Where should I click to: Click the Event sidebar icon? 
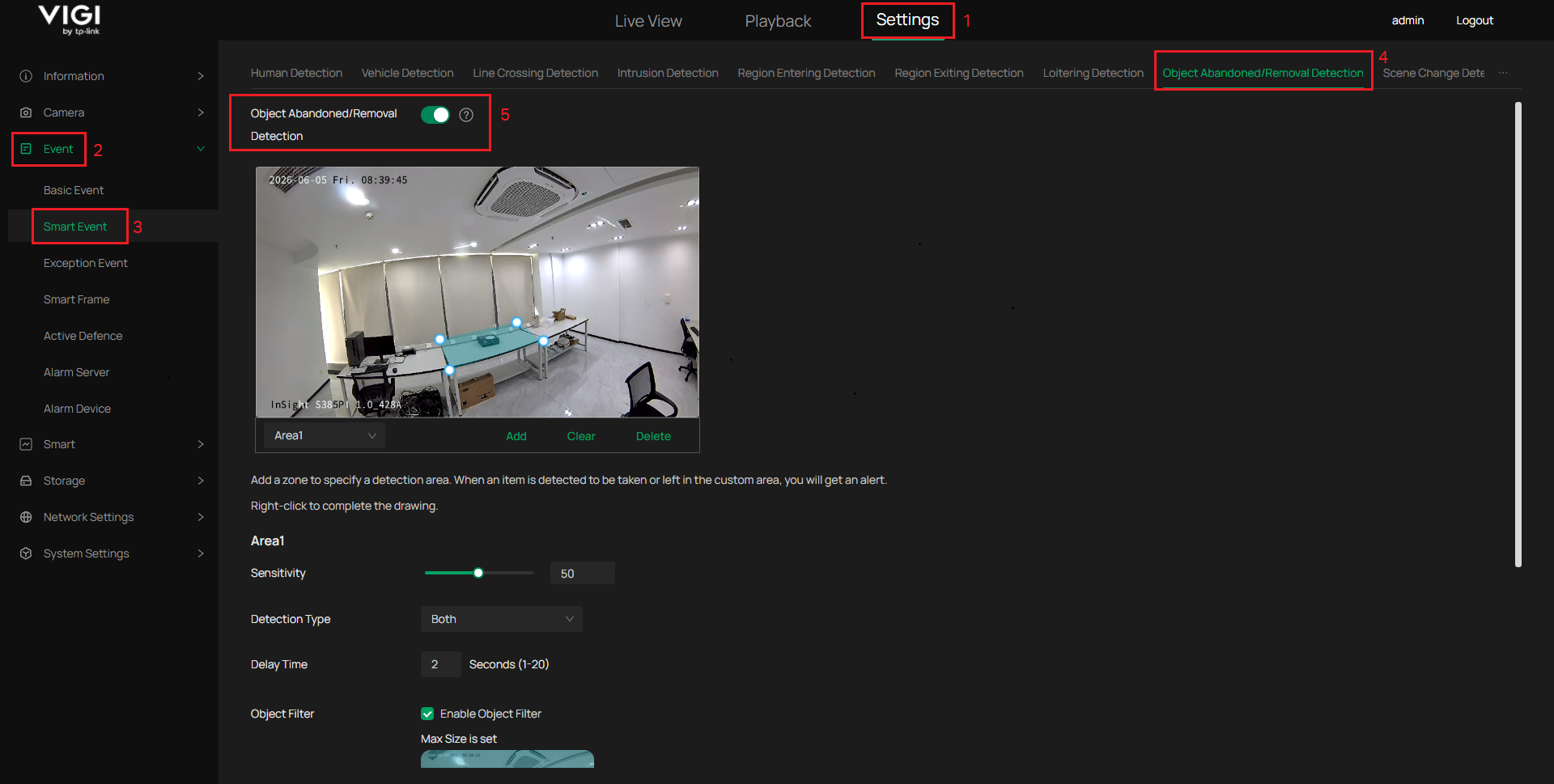pos(26,149)
